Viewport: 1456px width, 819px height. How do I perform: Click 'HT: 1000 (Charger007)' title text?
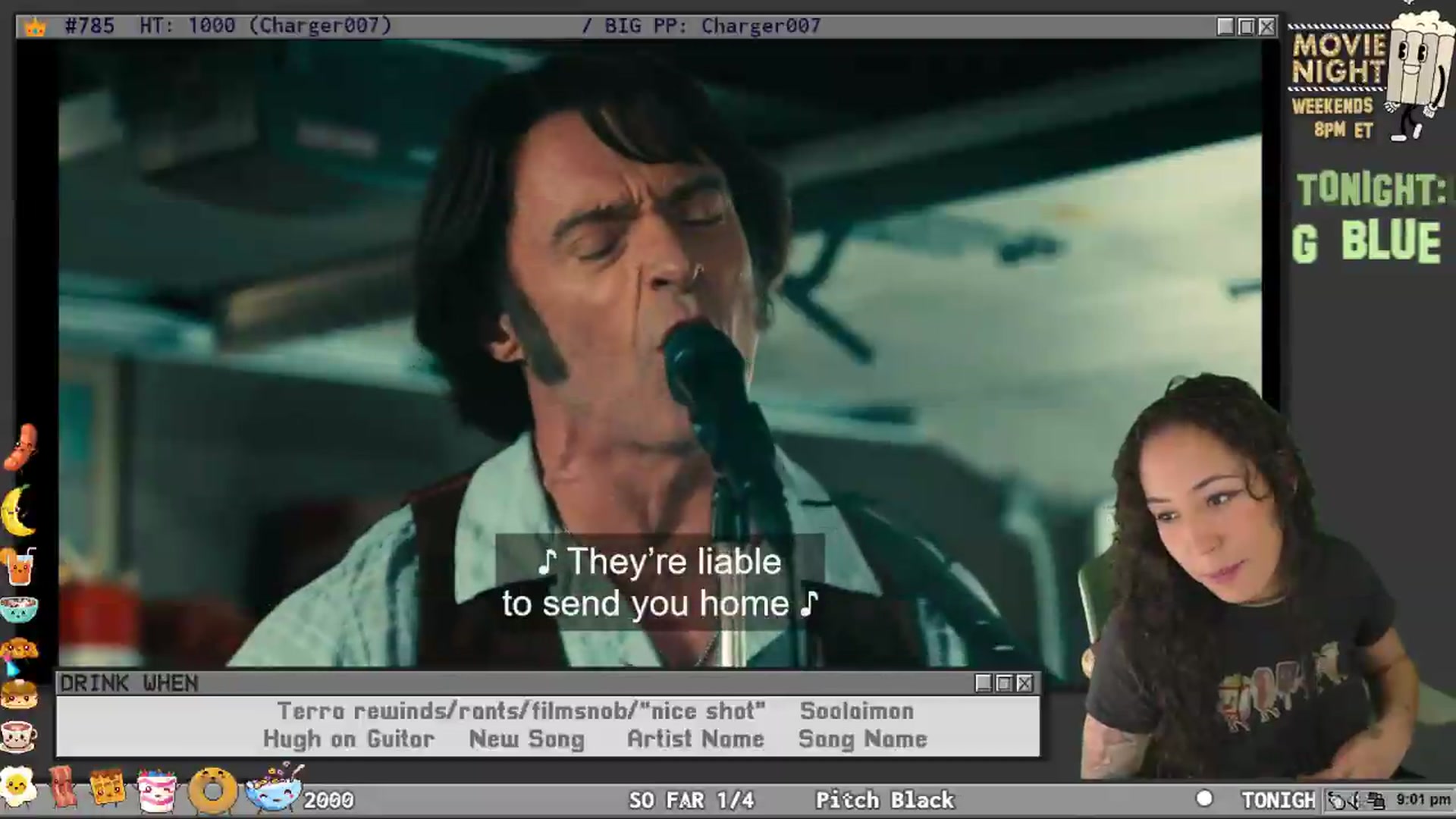pyautogui.click(x=265, y=27)
